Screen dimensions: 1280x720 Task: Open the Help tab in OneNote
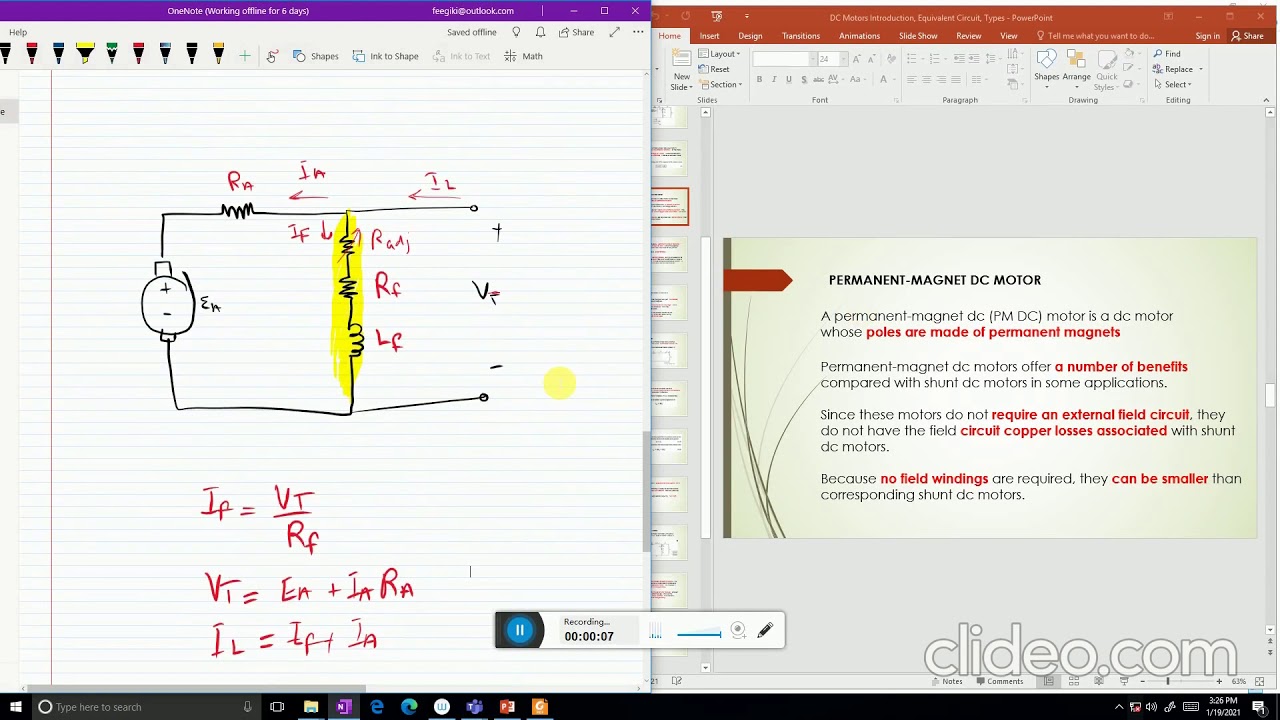pyautogui.click(x=18, y=32)
